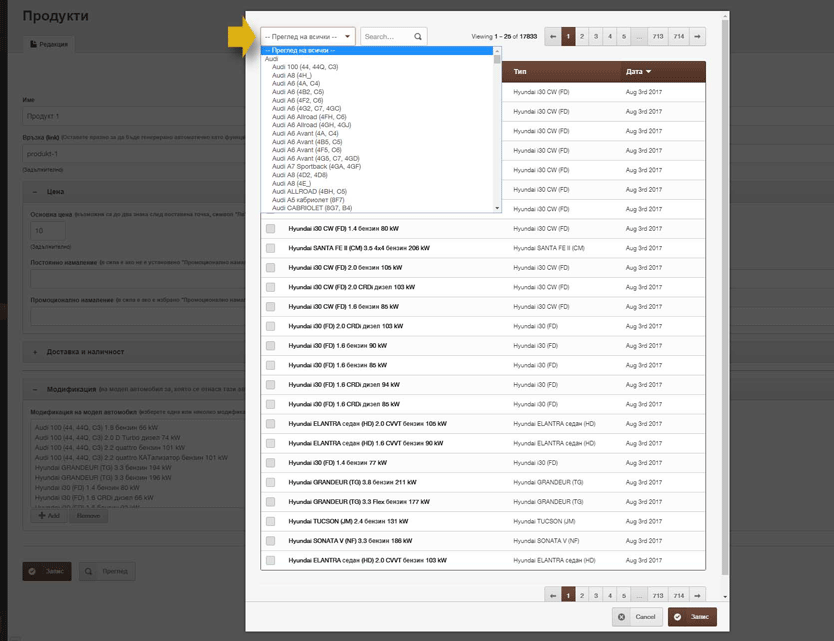Click the "Hyundai SONATA V (NF)" type cell

548,541
